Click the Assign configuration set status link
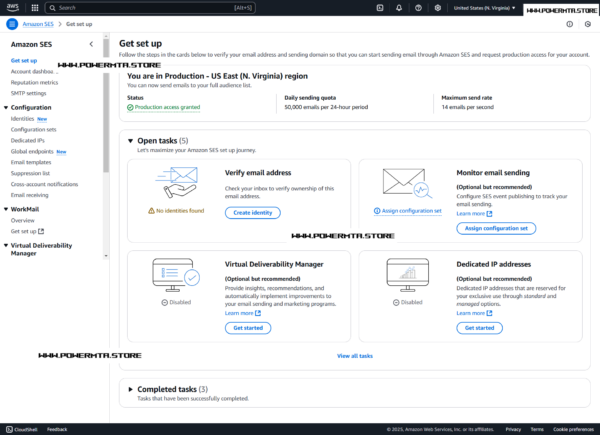The width and height of the screenshot is (600, 435). pos(411,211)
